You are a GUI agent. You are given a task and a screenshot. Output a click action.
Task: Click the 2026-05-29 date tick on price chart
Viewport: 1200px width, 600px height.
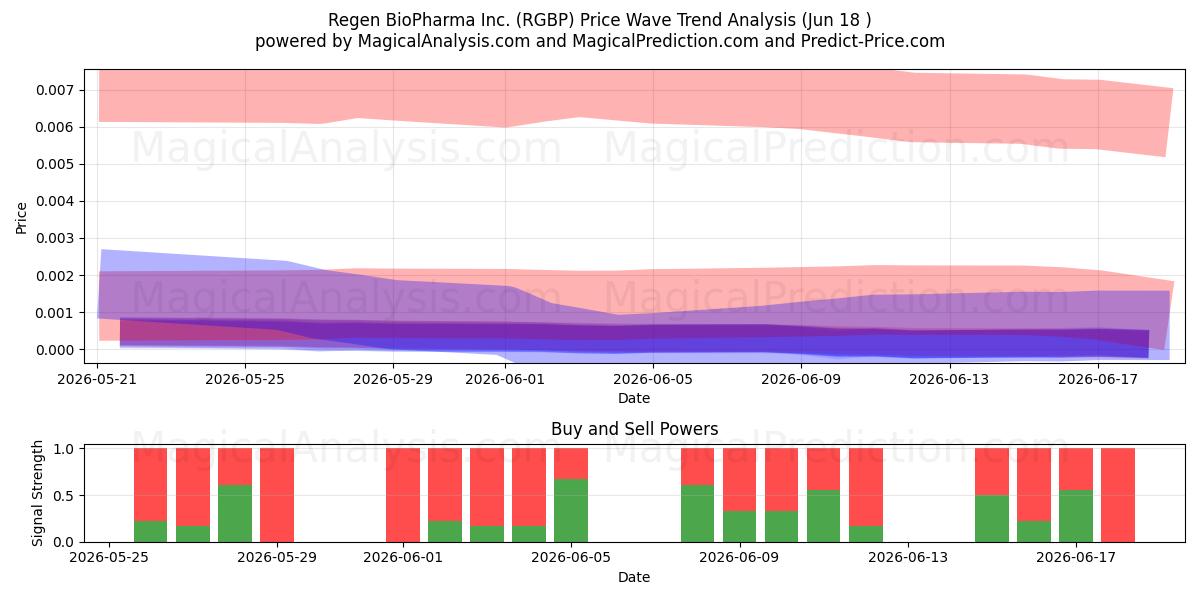tap(394, 379)
